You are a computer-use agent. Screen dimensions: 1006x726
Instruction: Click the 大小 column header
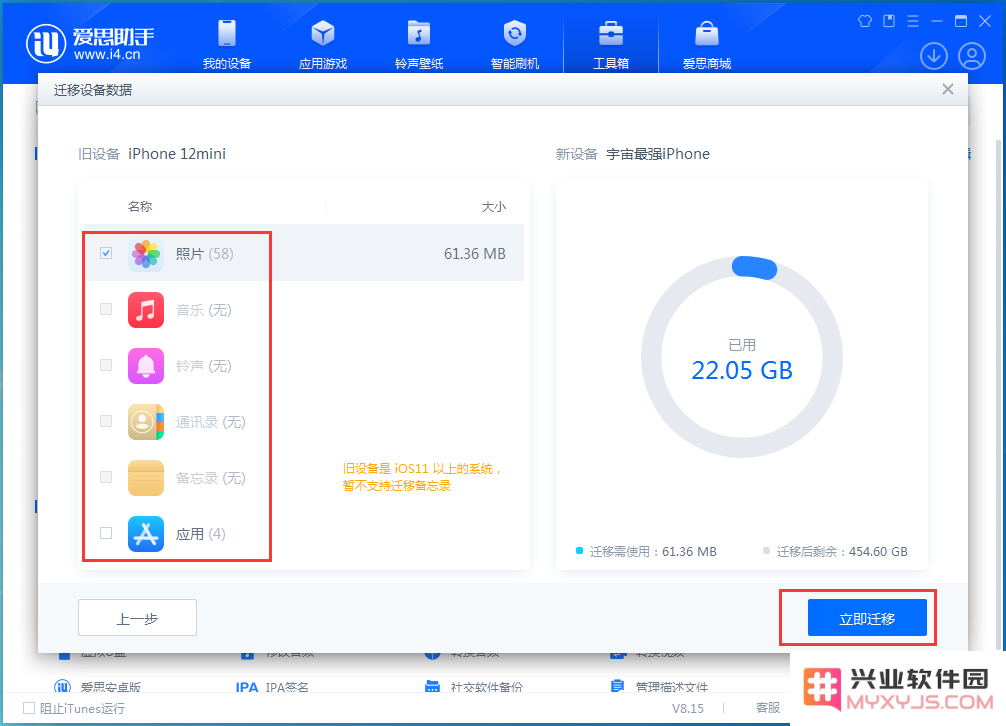pos(493,207)
